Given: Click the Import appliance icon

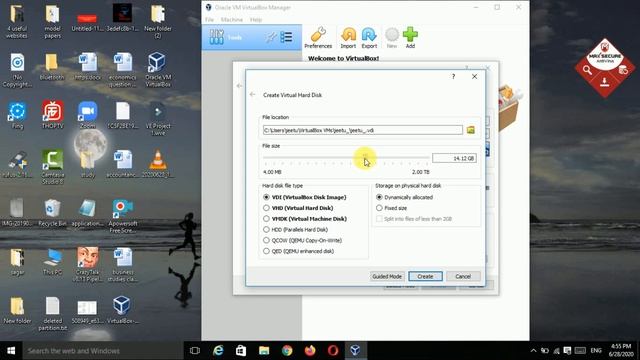Looking at the screenshot, I should 348,38.
